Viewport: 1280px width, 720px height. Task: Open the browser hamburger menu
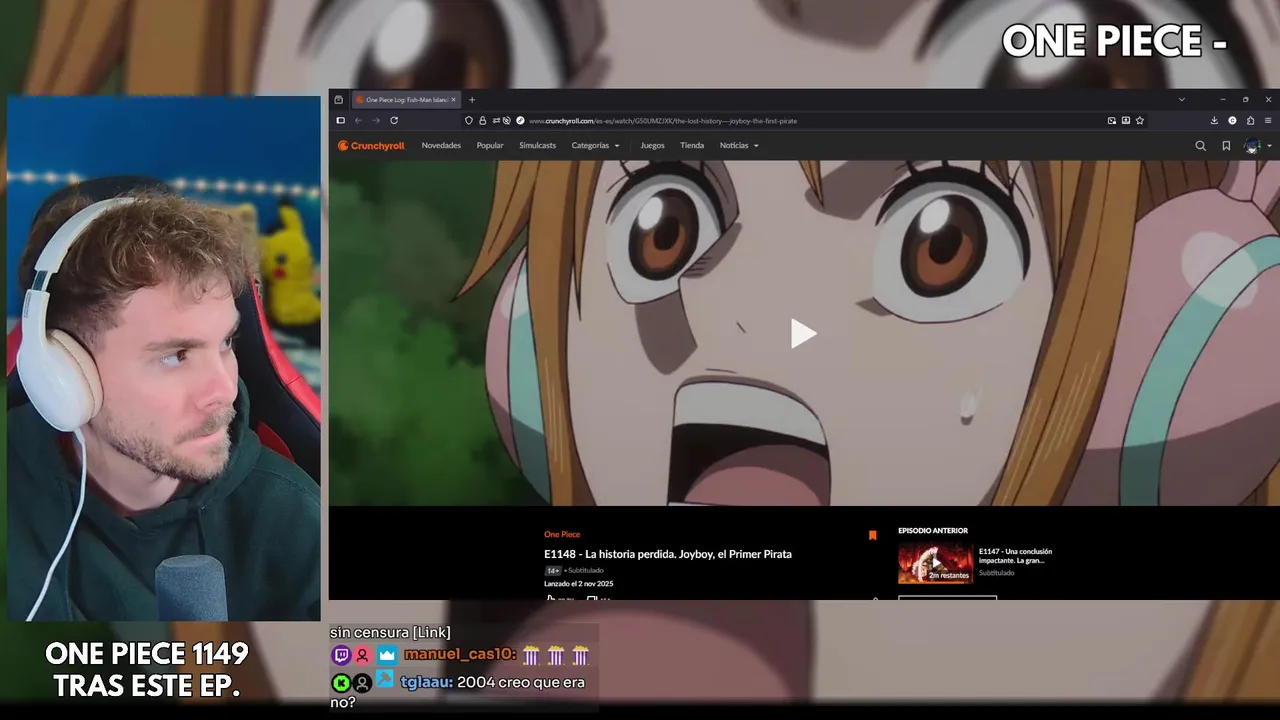pos(1268,121)
